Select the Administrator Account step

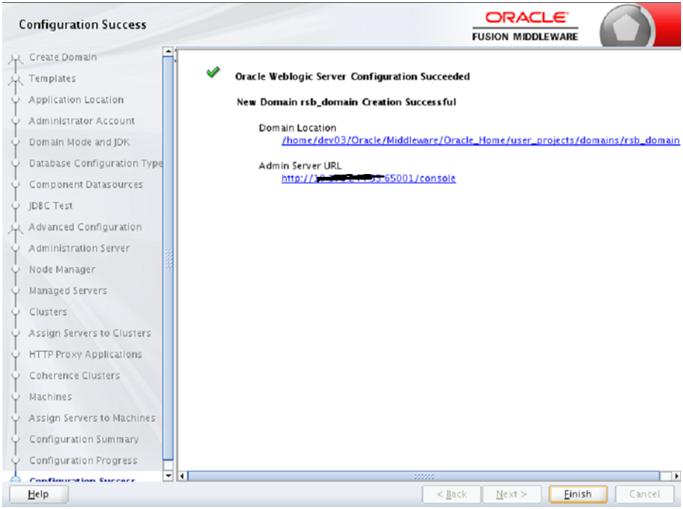click(x=82, y=121)
